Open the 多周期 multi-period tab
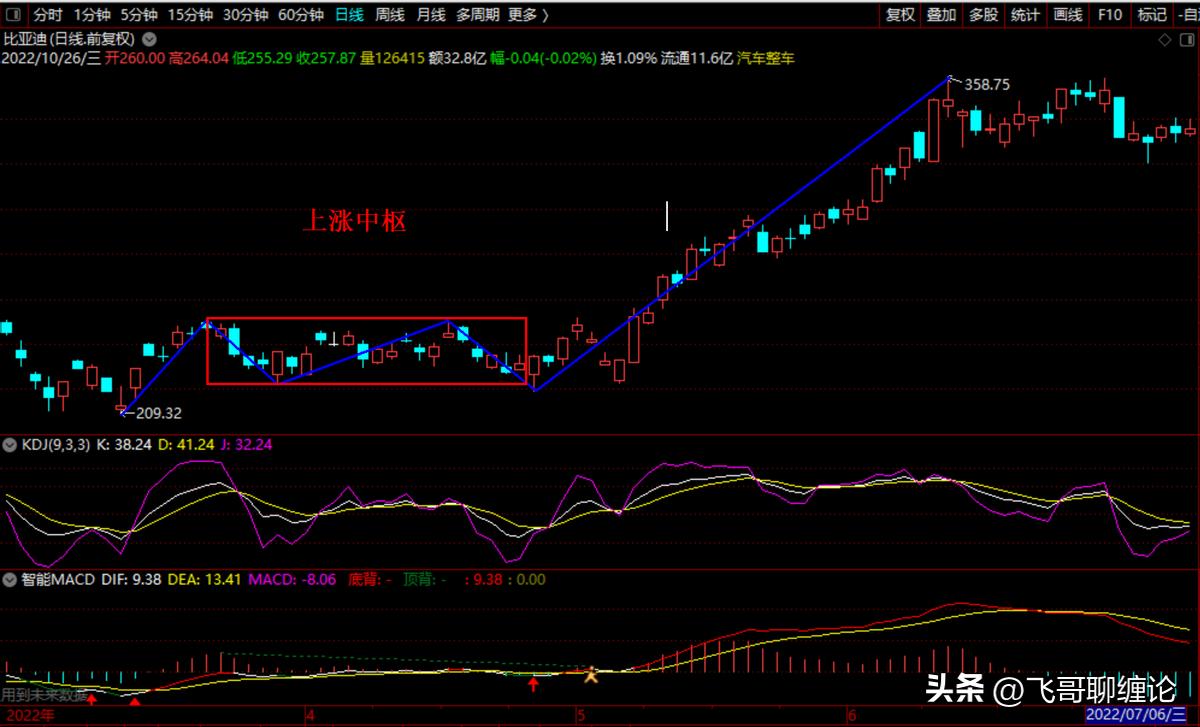This screenshot has width=1200, height=727. [477, 15]
